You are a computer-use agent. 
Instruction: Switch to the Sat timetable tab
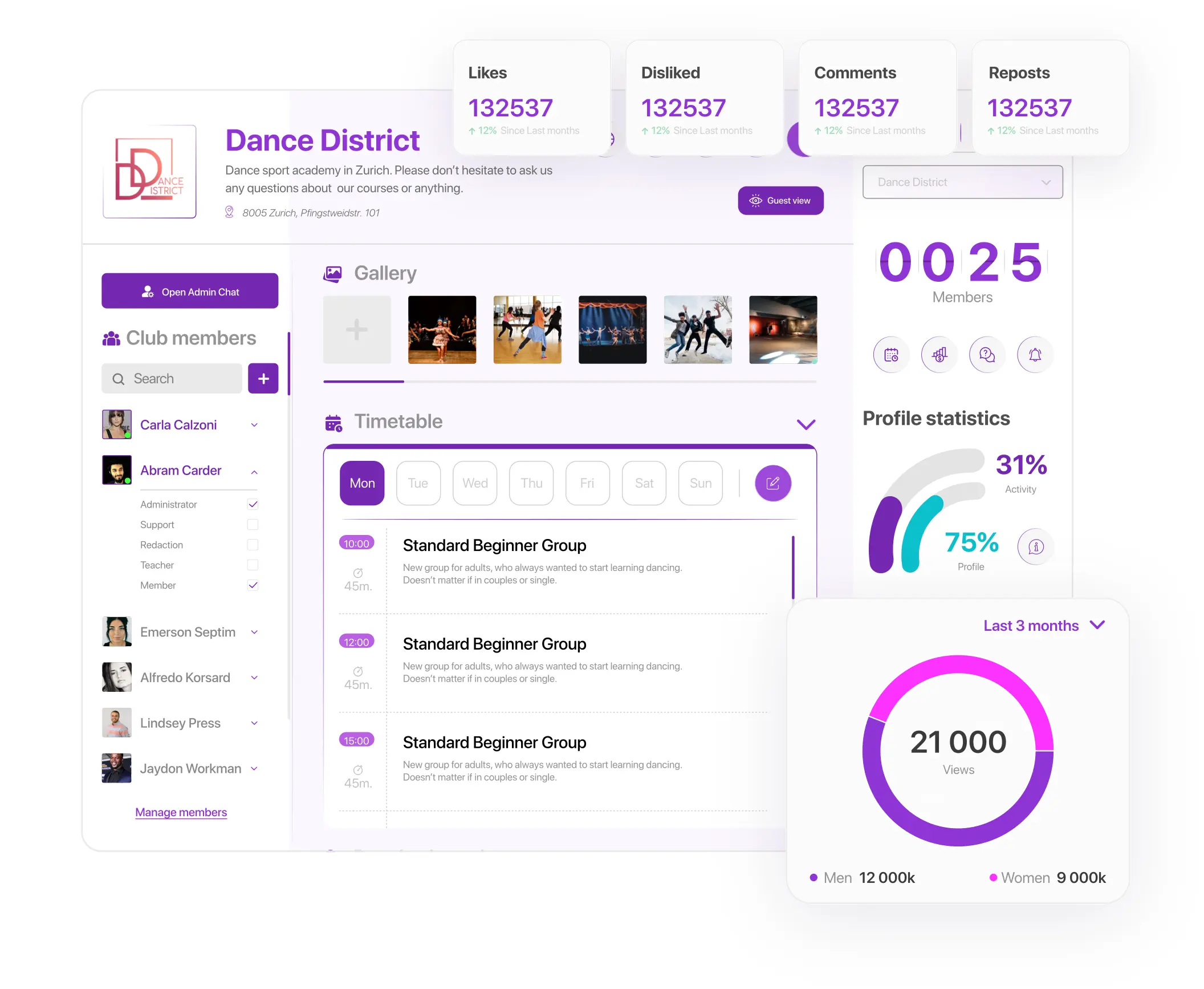[x=644, y=483]
